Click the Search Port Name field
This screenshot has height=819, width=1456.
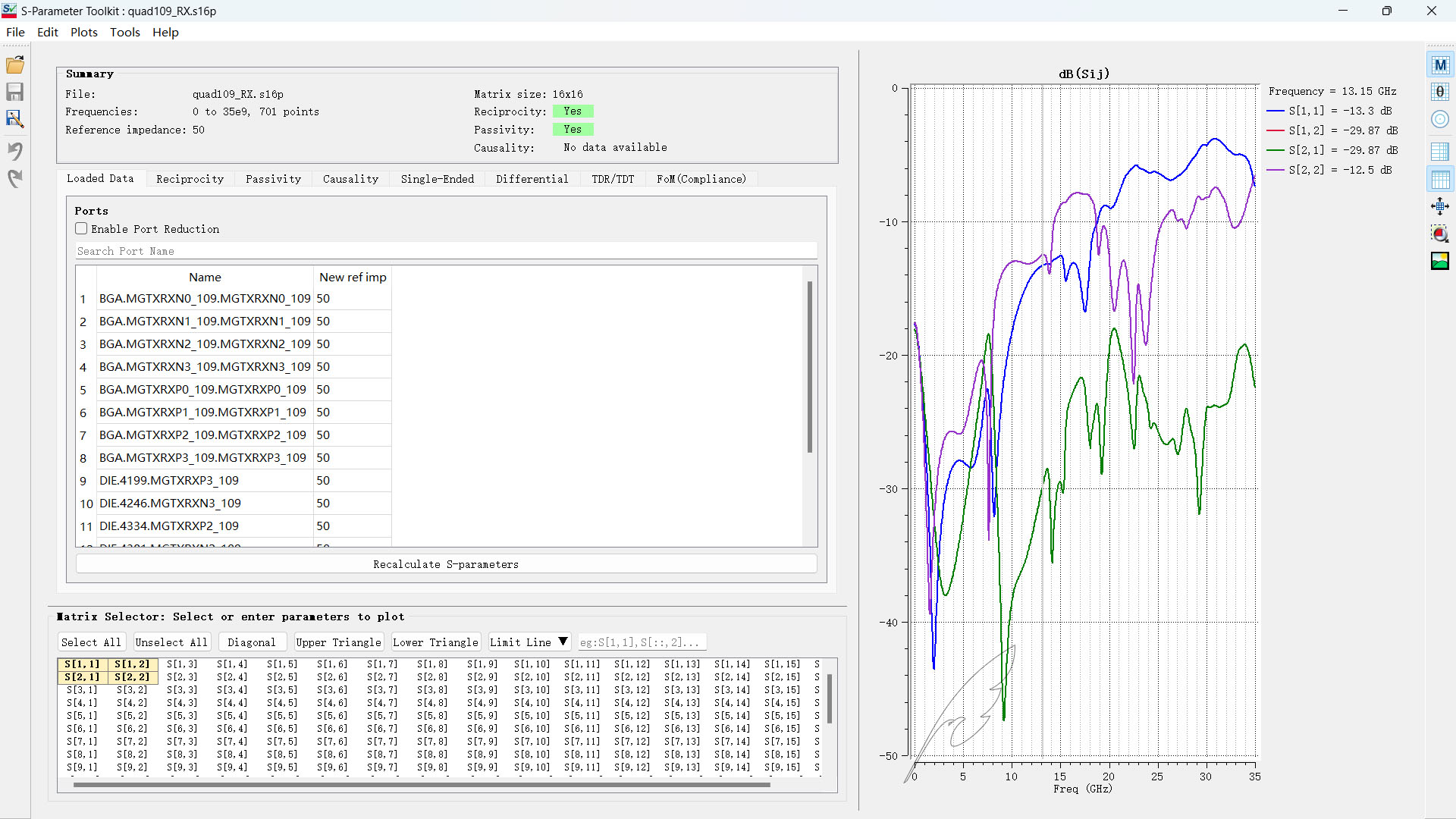(446, 251)
